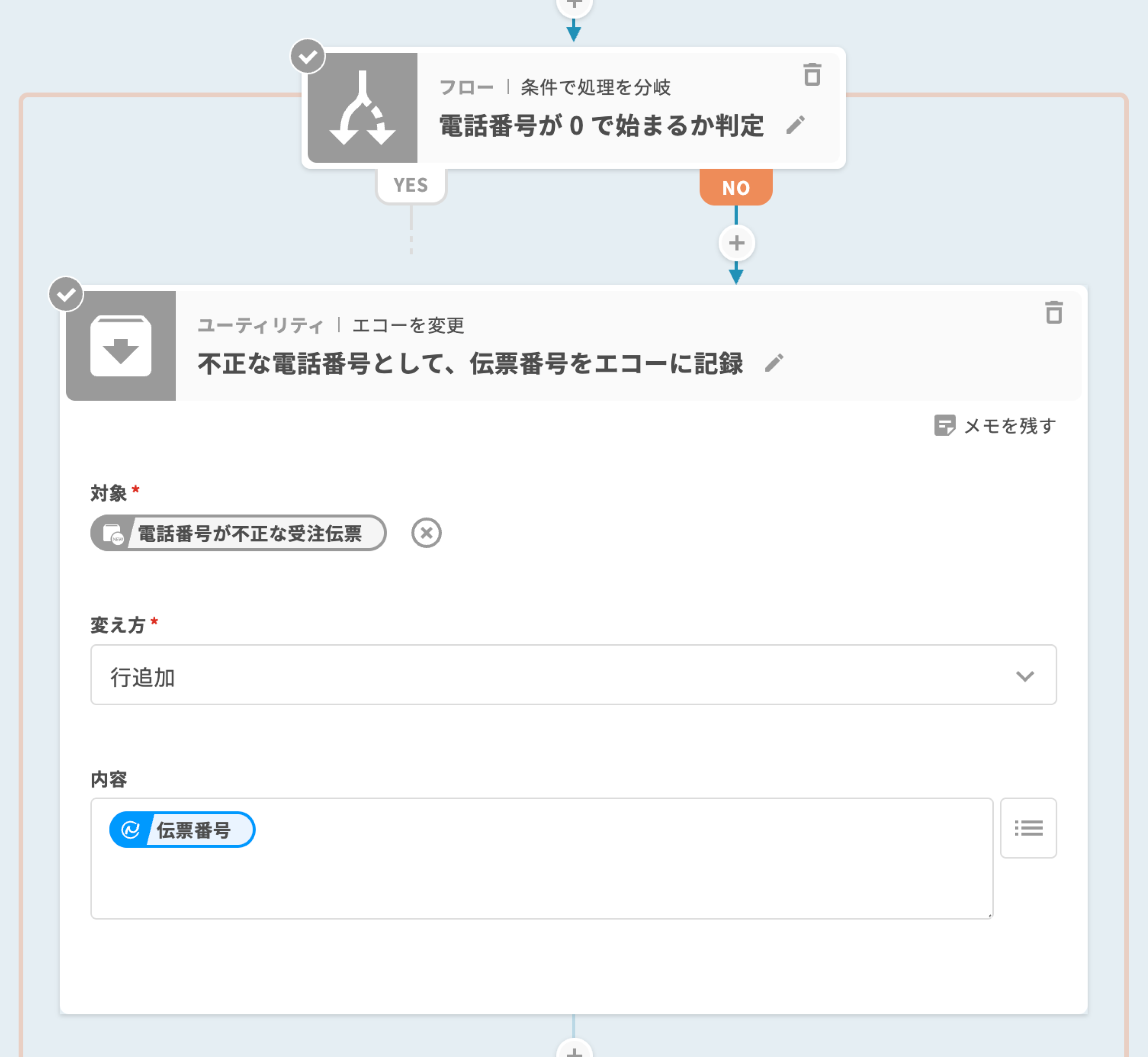This screenshot has height=1057, width=1148.
Task: Click the echo utility archive icon
Action: [x=121, y=346]
